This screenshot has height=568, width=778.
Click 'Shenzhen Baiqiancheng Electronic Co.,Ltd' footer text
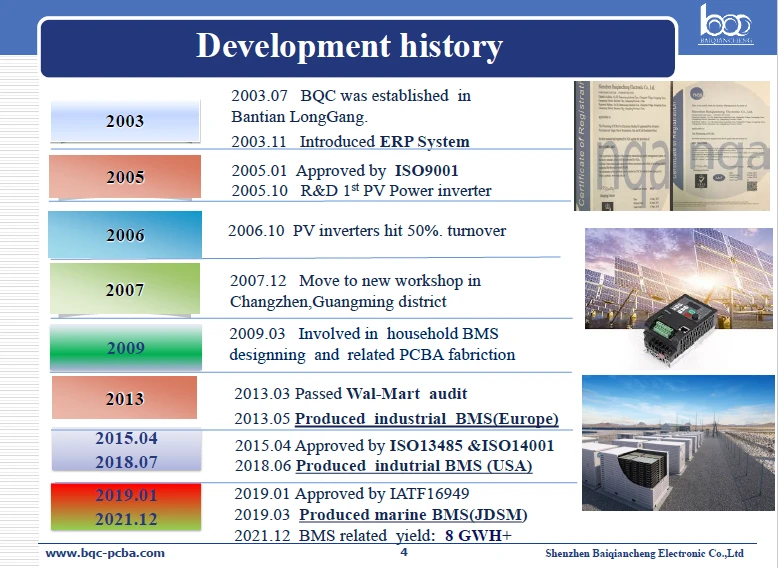[x=644, y=553]
